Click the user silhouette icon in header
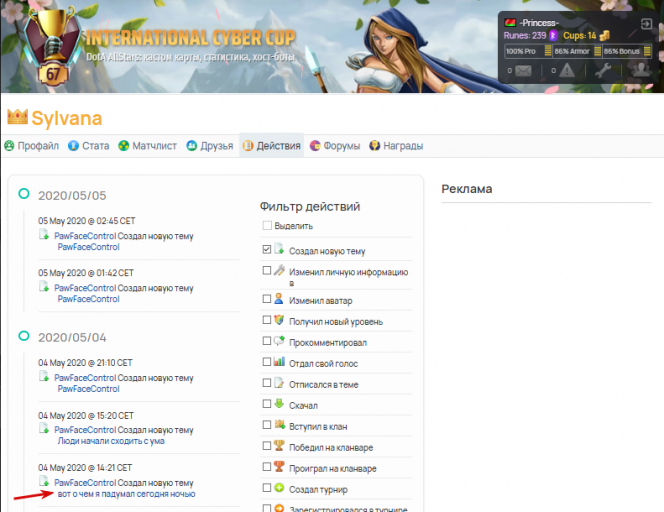 pos(640,69)
